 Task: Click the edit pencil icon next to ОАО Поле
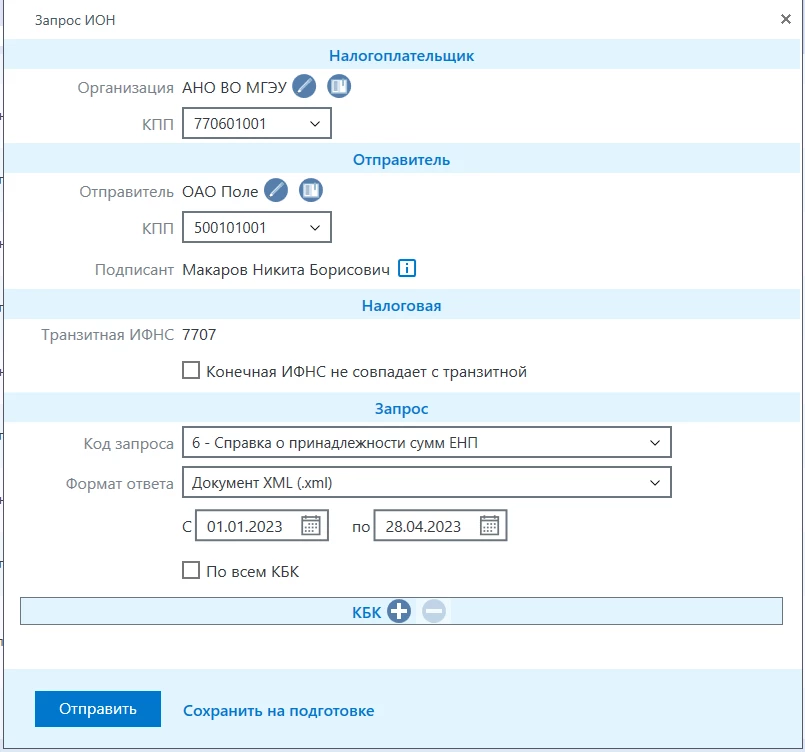point(276,191)
